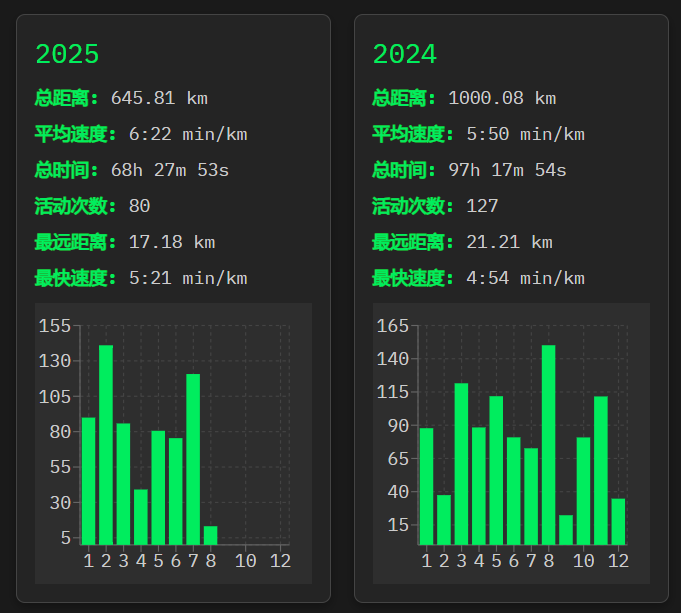Click the 总距离 label in 2025 card
The image size is (681, 613).
point(67,98)
